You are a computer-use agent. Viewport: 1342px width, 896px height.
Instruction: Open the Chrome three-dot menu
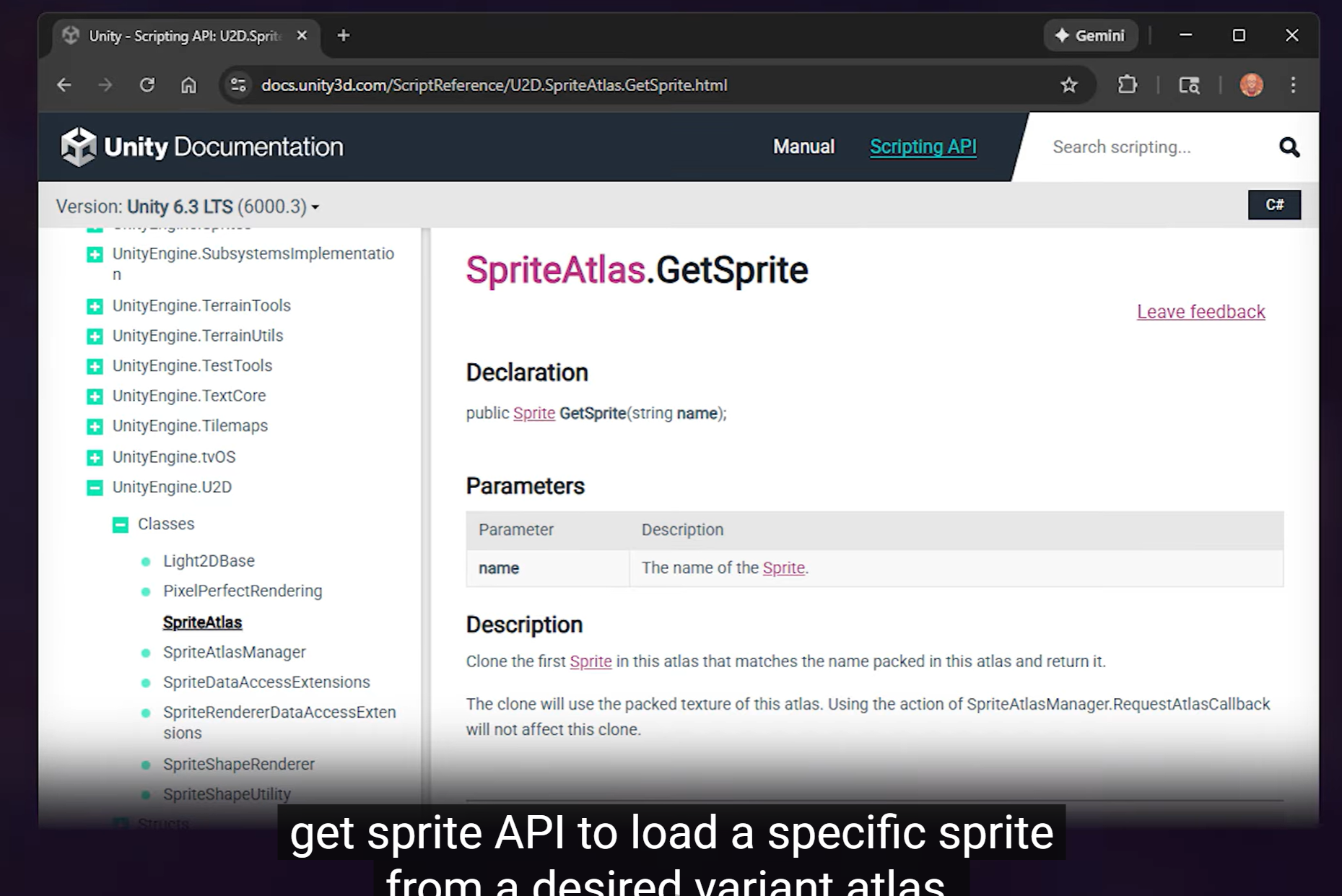[x=1293, y=85]
